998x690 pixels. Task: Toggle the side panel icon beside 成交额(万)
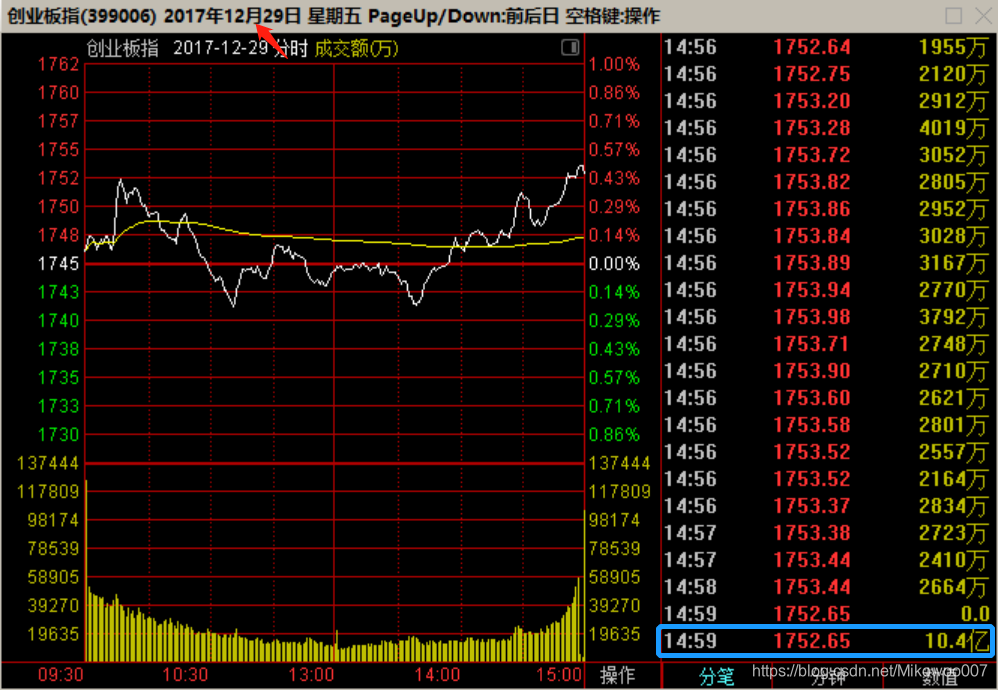pos(570,48)
